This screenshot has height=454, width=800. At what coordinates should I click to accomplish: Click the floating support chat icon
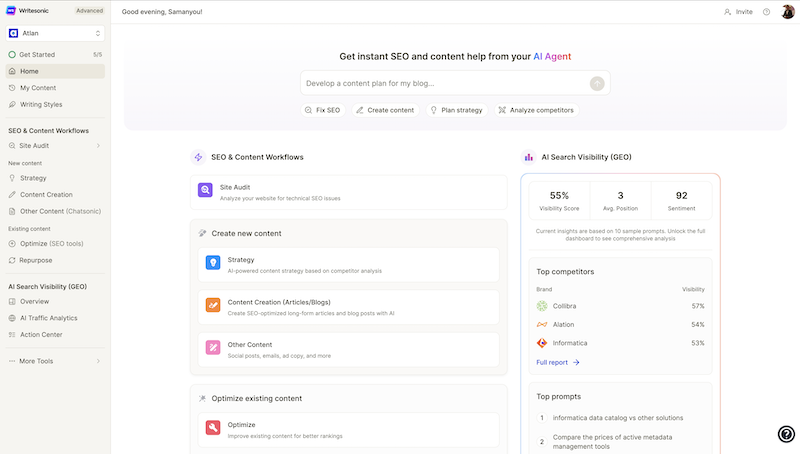pos(786,434)
